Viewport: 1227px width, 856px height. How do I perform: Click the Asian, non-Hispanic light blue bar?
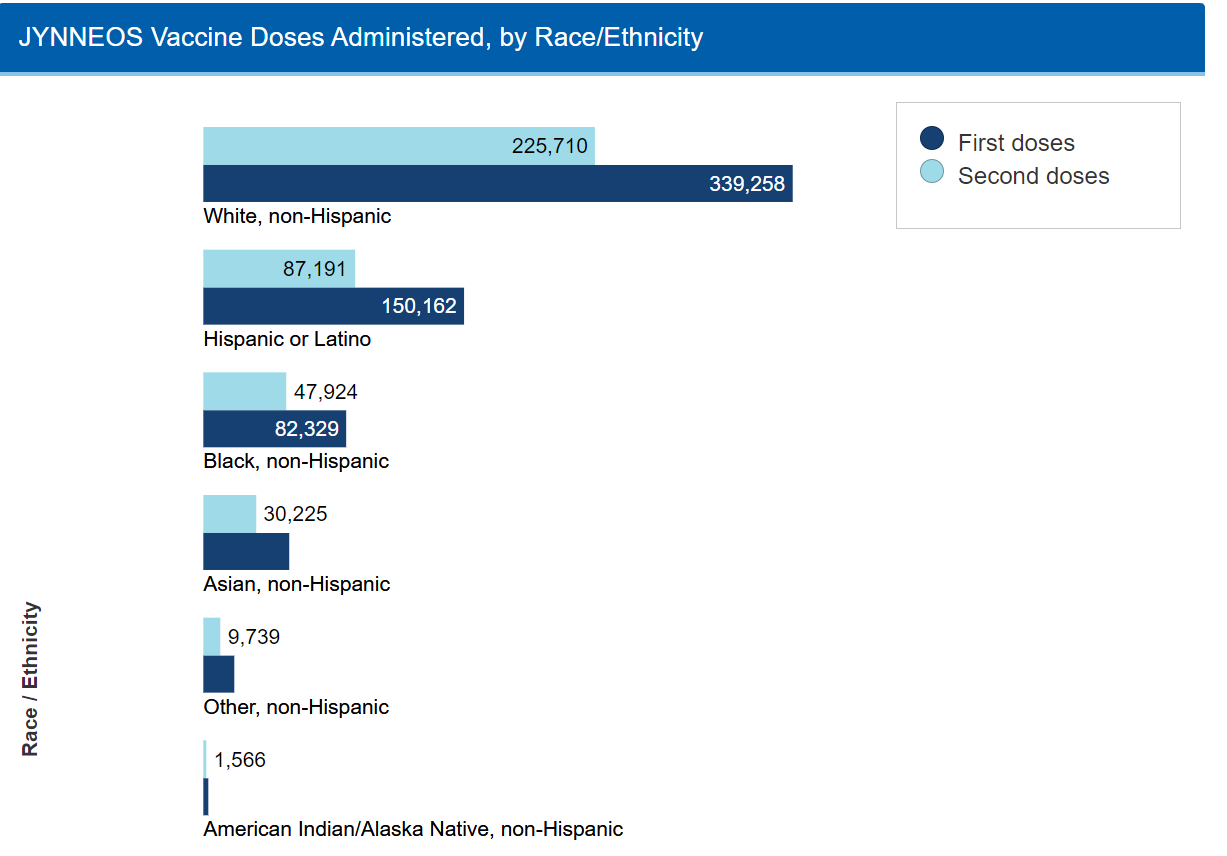click(x=229, y=514)
